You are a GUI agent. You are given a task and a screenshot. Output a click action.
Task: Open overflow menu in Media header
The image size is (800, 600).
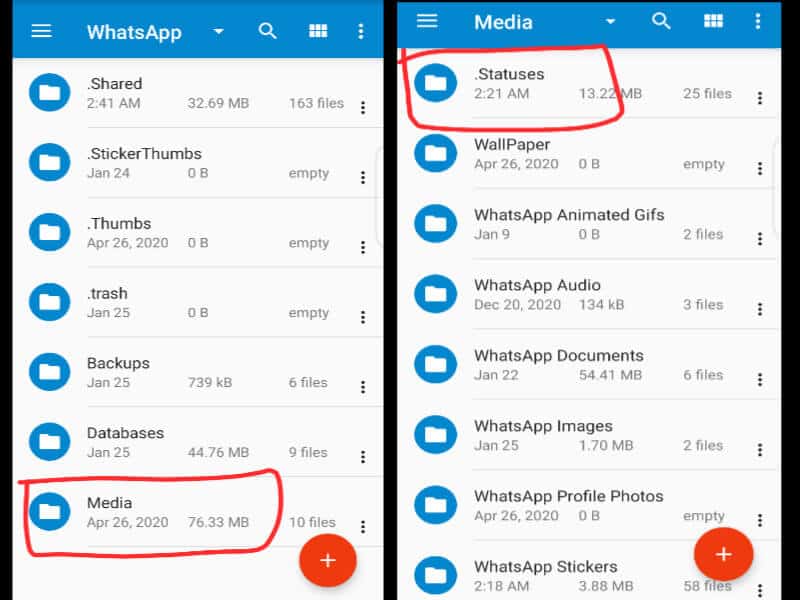[x=758, y=21]
